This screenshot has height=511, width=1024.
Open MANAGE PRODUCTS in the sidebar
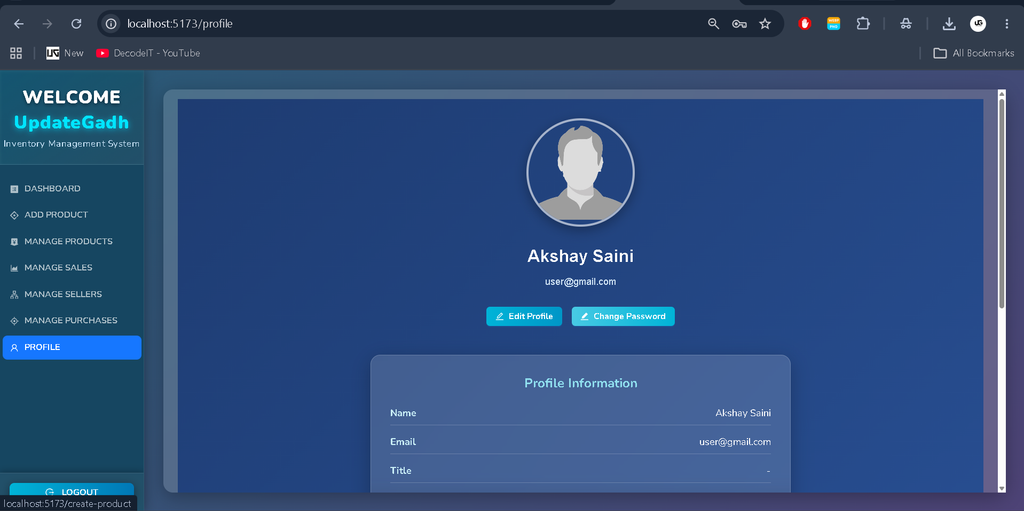(72, 242)
